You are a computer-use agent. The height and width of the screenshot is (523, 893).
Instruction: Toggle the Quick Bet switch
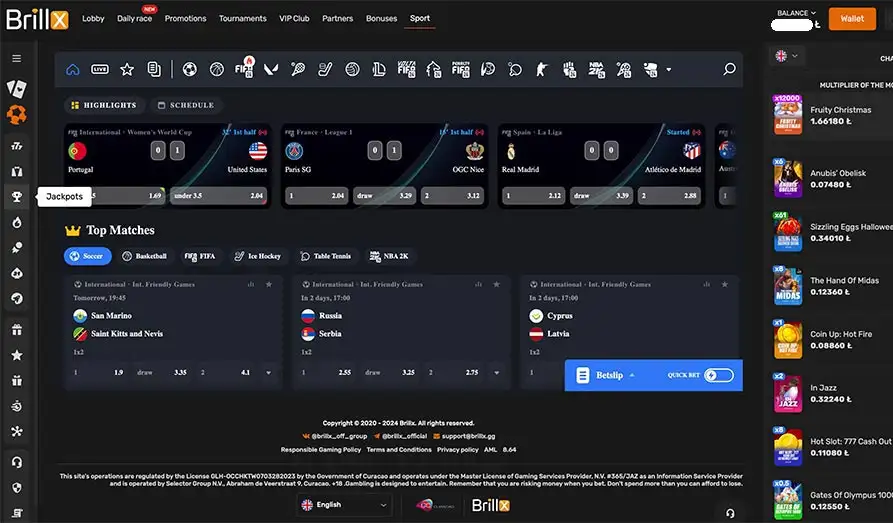point(719,375)
